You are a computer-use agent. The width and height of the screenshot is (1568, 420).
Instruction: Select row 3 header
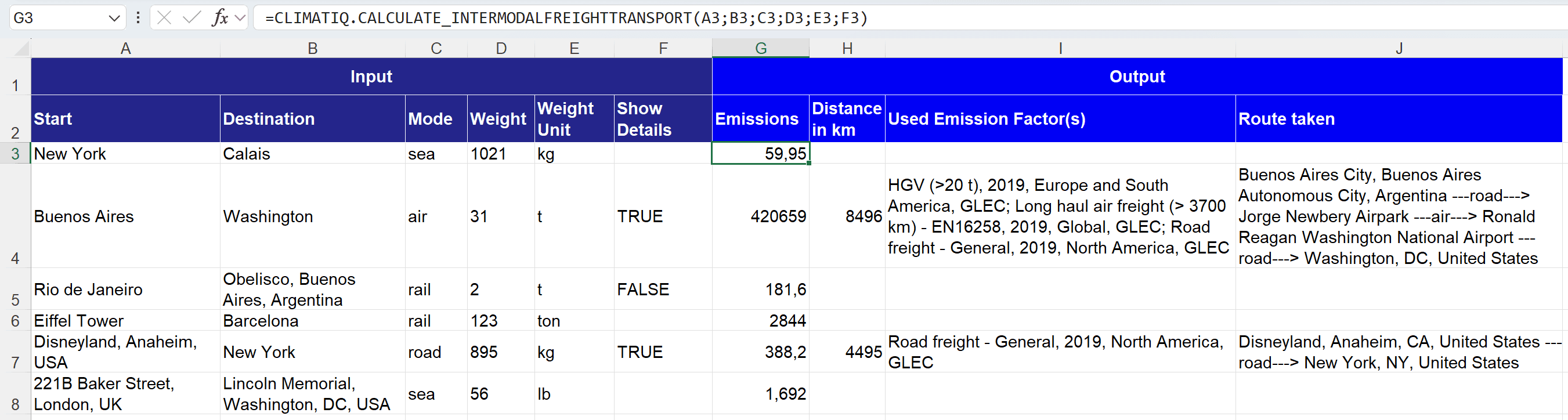(x=15, y=153)
